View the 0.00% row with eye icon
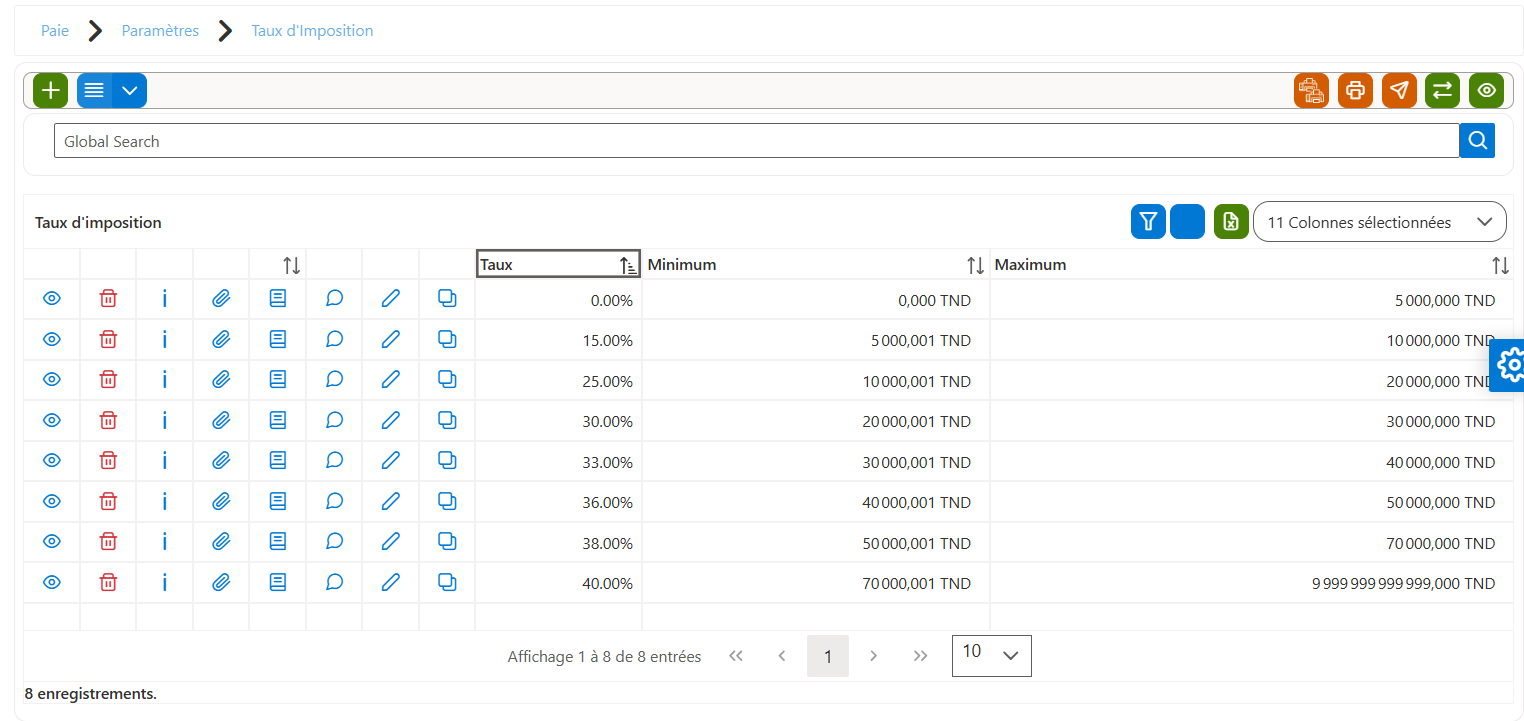 (x=52, y=299)
